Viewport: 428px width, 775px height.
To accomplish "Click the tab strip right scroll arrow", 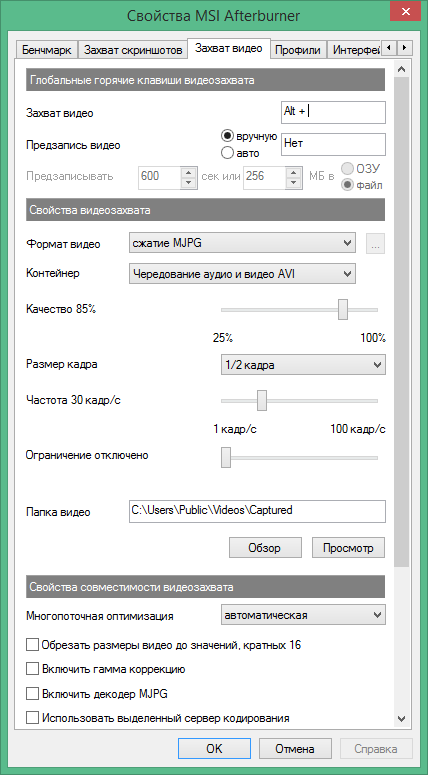I will [x=405, y=48].
